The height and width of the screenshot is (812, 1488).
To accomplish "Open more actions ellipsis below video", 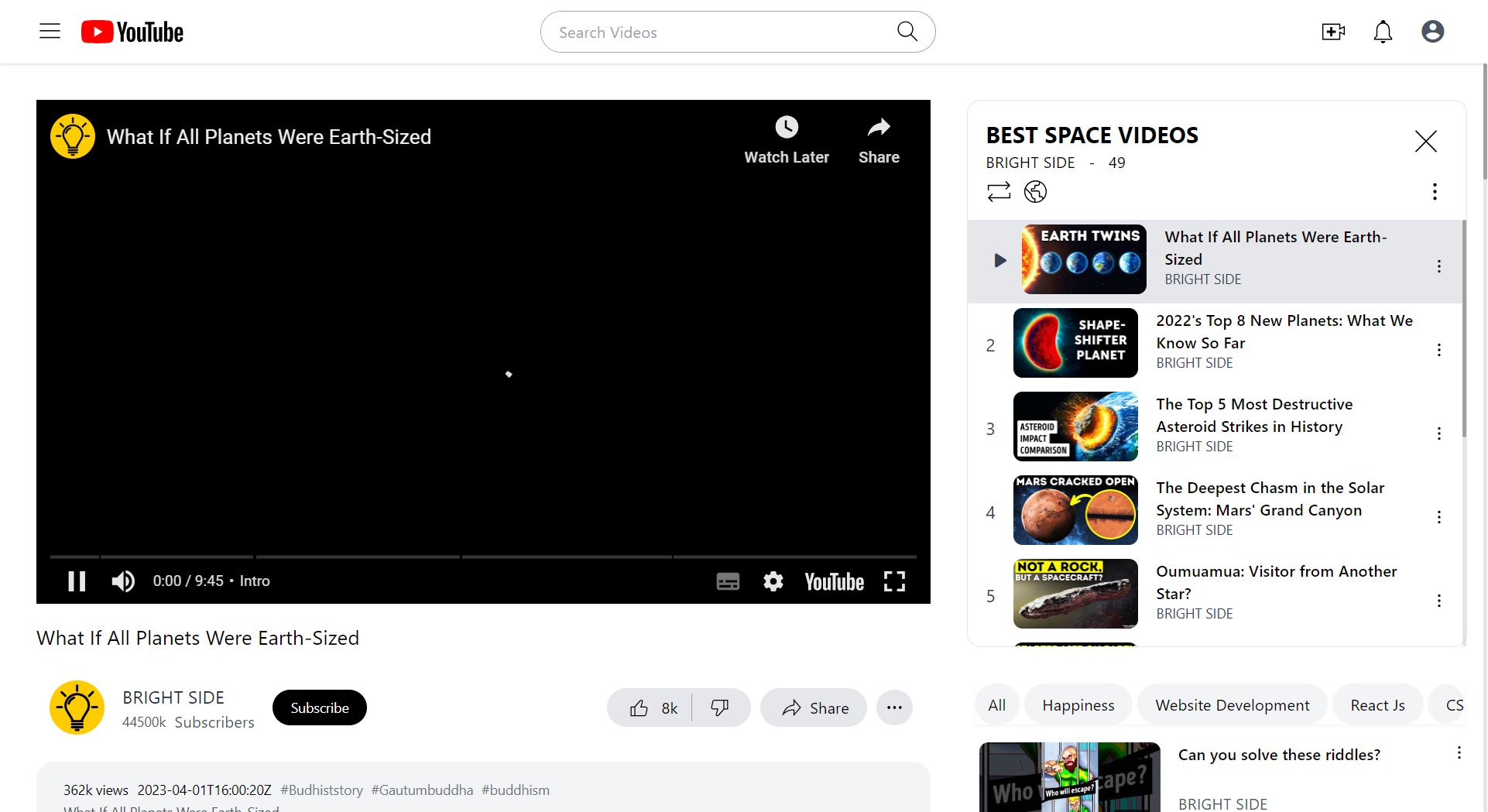I will coord(894,708).
